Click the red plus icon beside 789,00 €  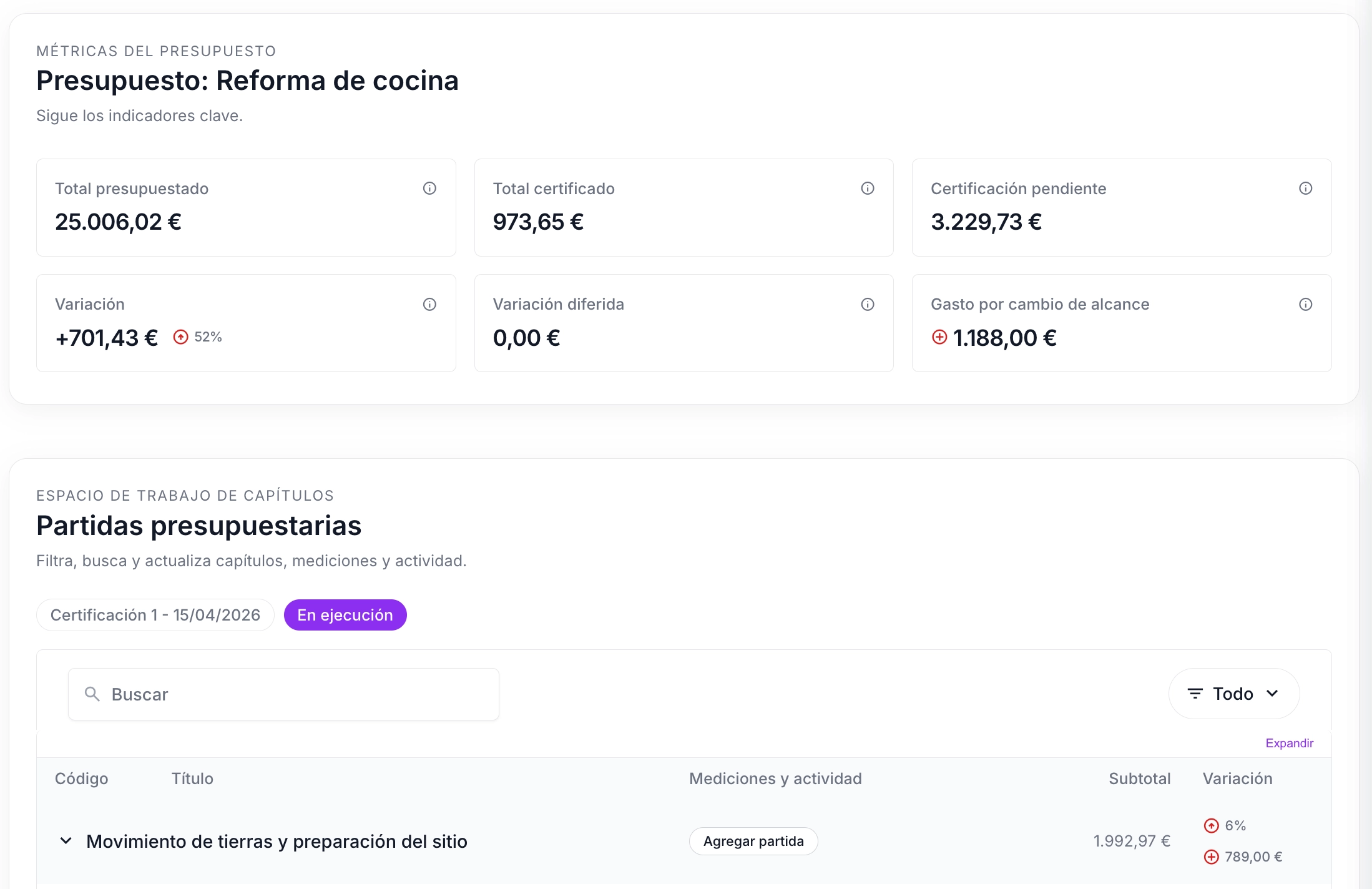click(1212, 857)
